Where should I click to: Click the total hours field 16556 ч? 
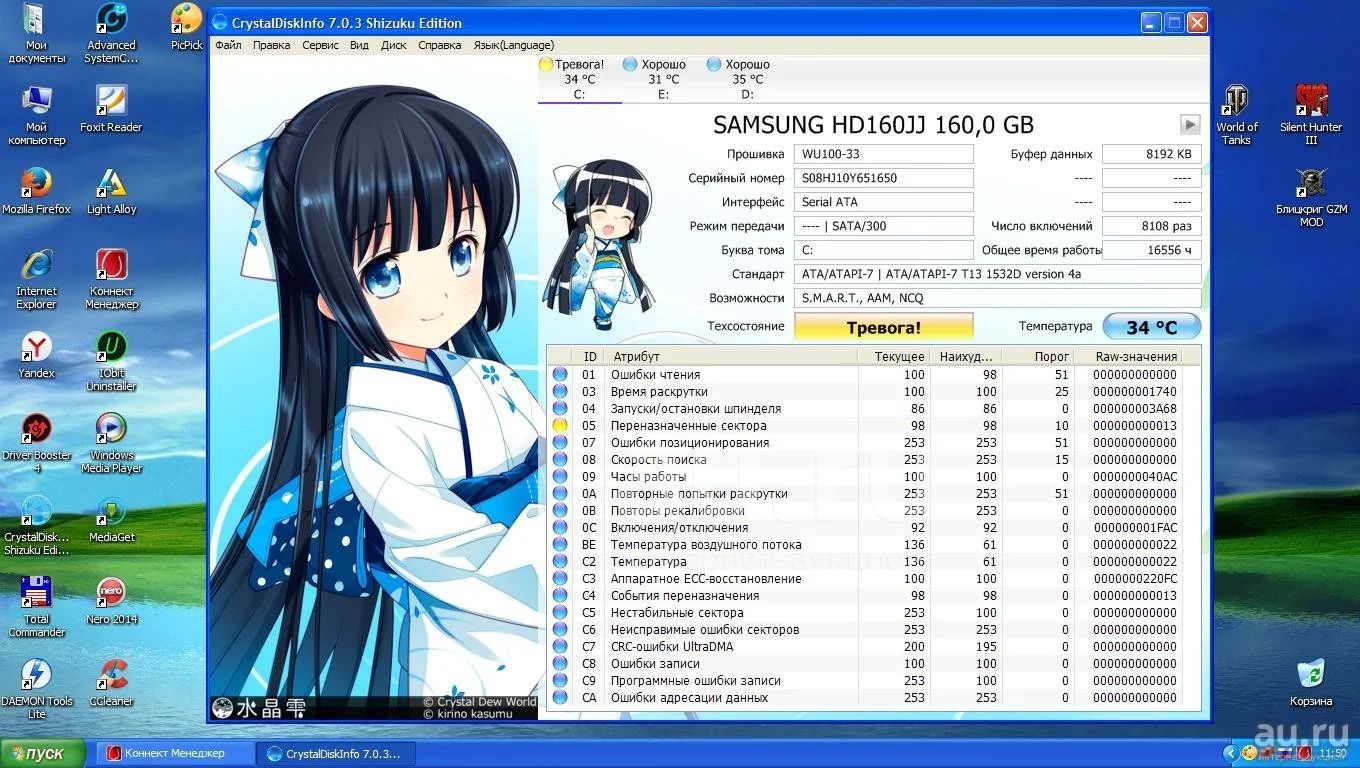click(1151, 250)
